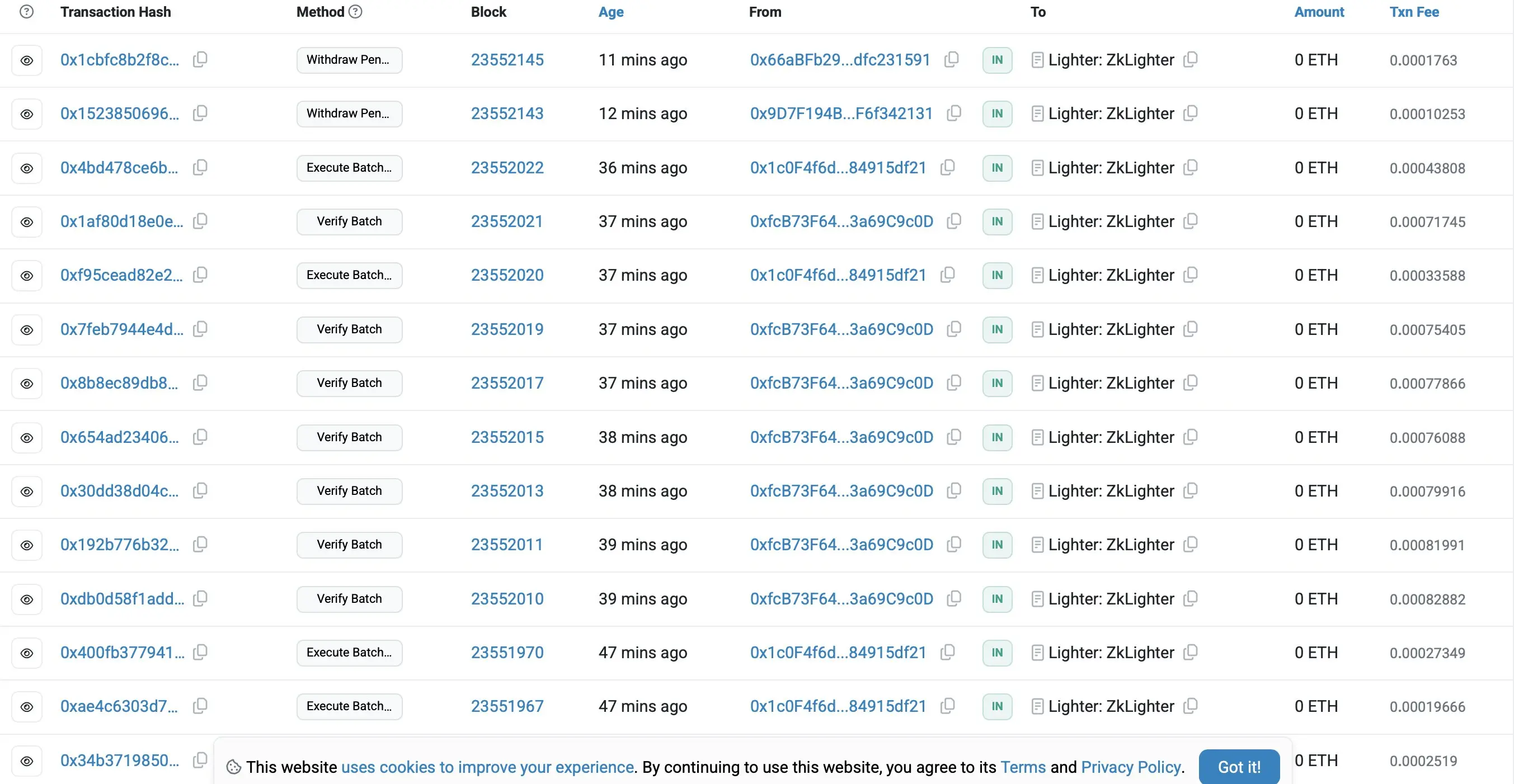Image resolution: width=1514 pixels, height=784 pixels.
Task: Copy hash 0x4bd478ce6b to clipboard
Action: pos(200,167)
